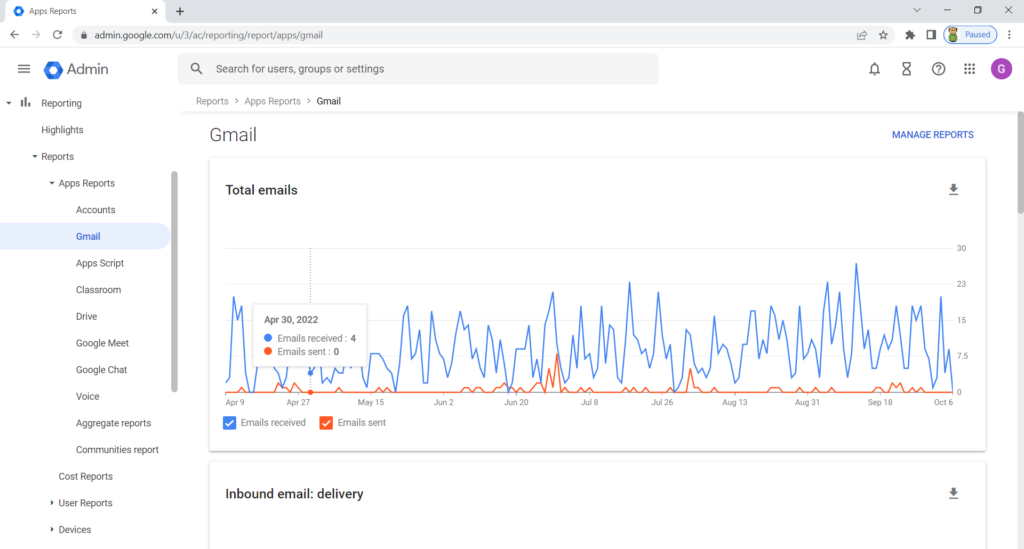This screenshot has width=1024, height=549.
Task: Click the Apr 30 emails received point
Action: pyautogui.click(x=310, y=373)
